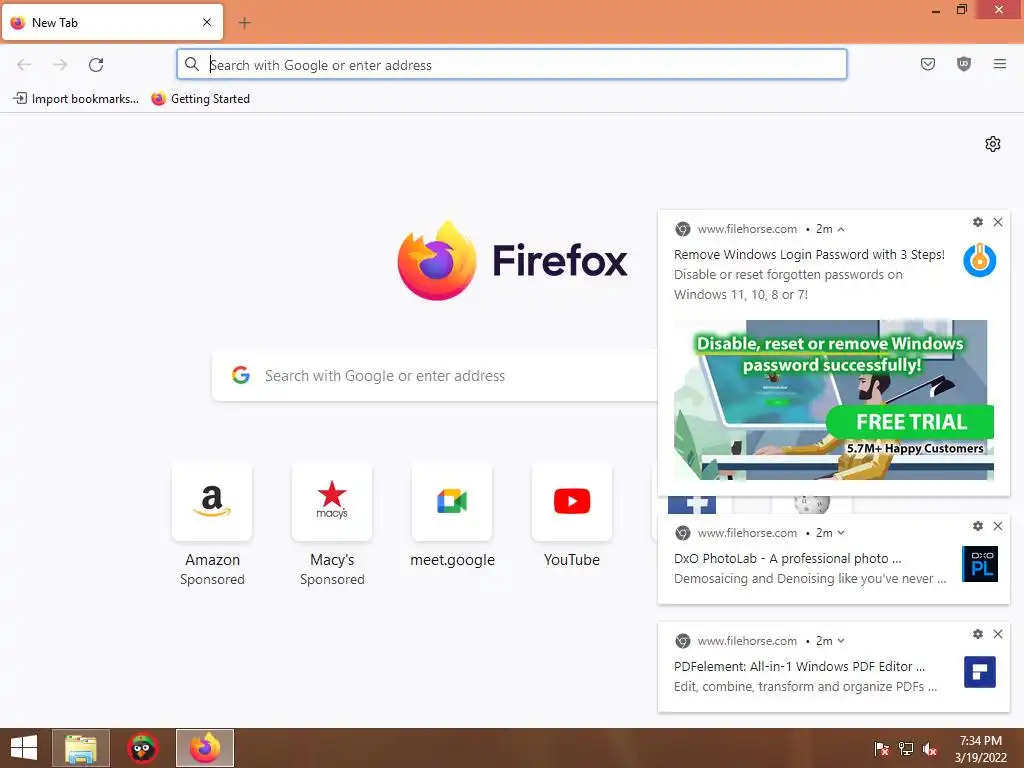Click the muted volume tray icon
This screenshot has width=1024, height=768.
930,748
